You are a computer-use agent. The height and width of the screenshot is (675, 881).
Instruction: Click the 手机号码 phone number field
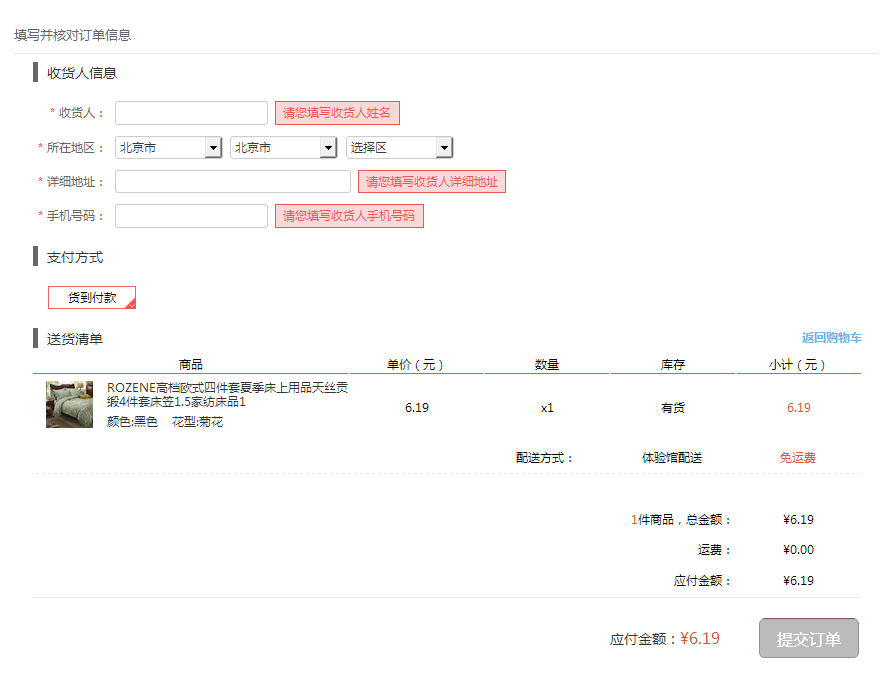point(191,216)
